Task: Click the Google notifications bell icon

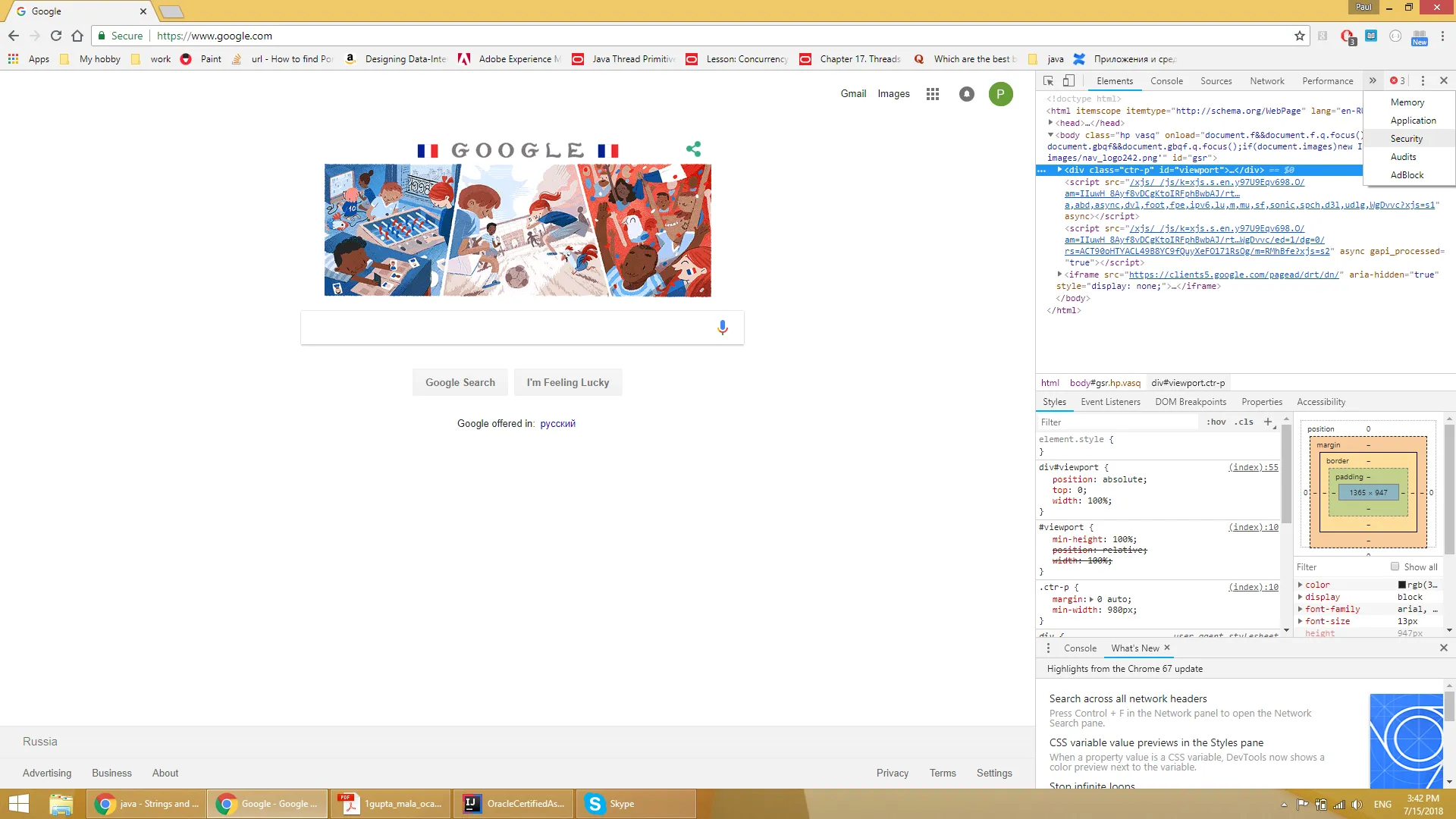Action: 966,94
